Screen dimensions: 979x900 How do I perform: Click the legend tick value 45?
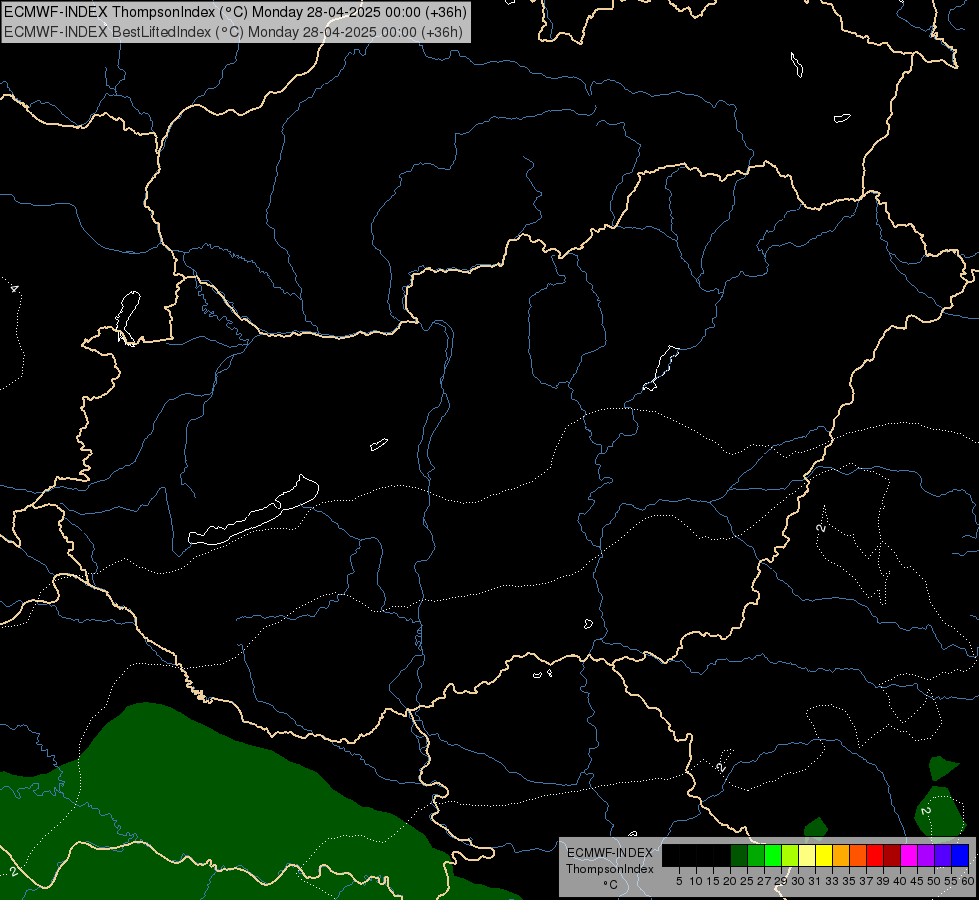(917, 881)
